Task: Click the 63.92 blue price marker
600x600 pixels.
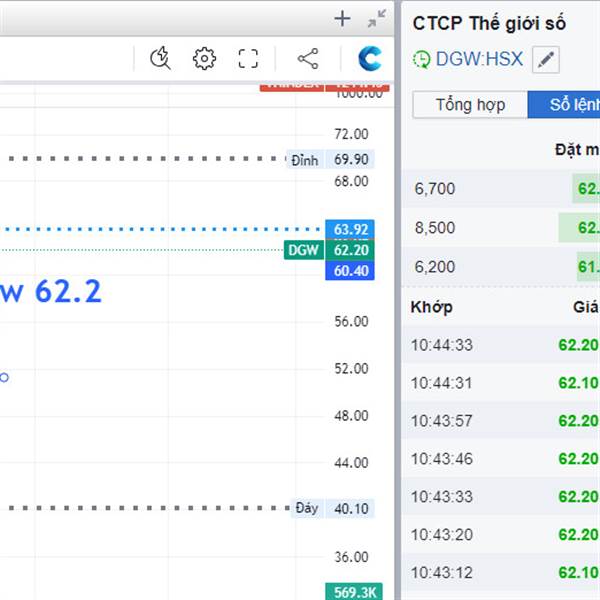Action: pyautogui.click(x=350, y=229)
